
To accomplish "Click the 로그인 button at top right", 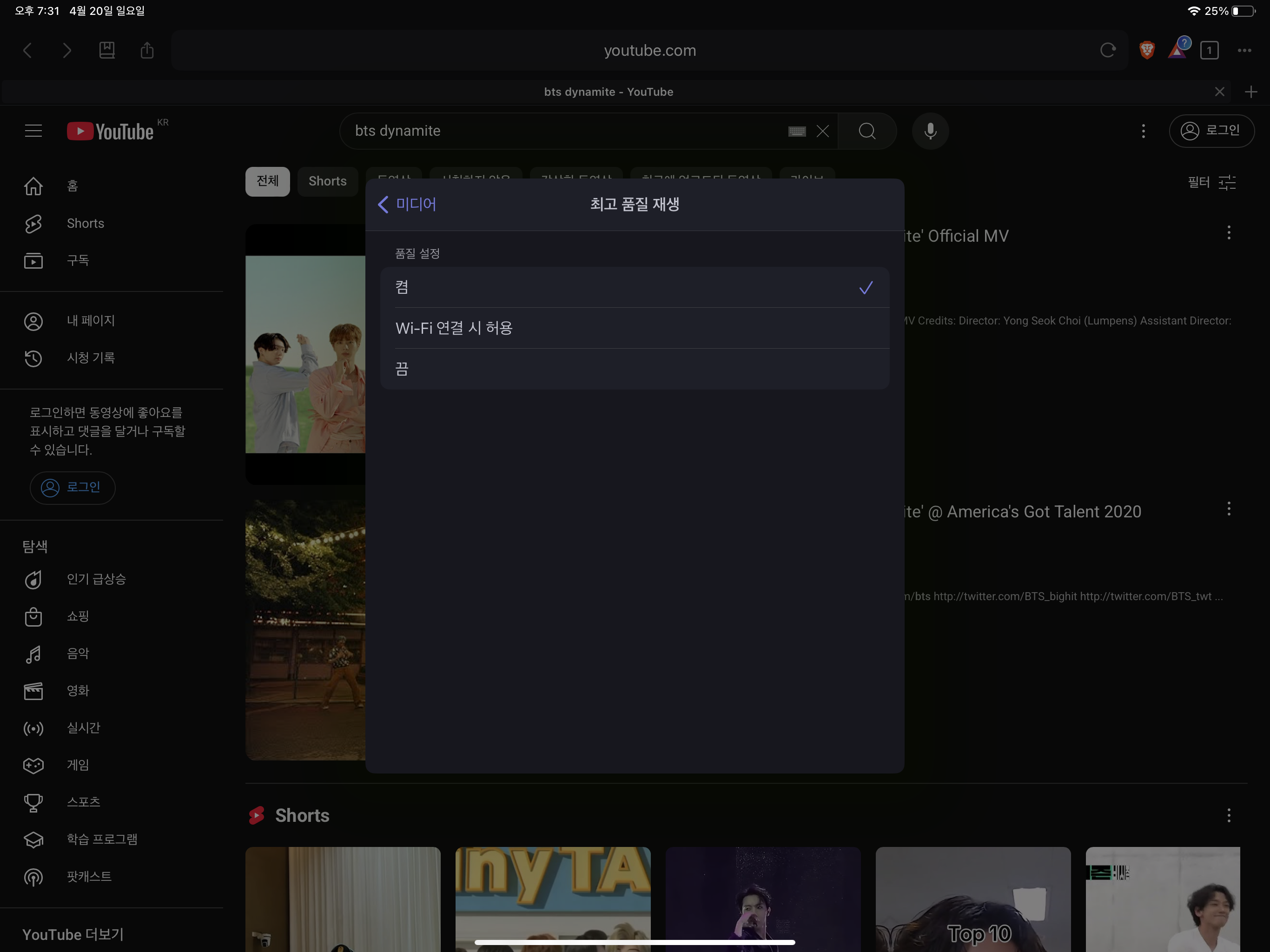I will [x=1211, y=131].
